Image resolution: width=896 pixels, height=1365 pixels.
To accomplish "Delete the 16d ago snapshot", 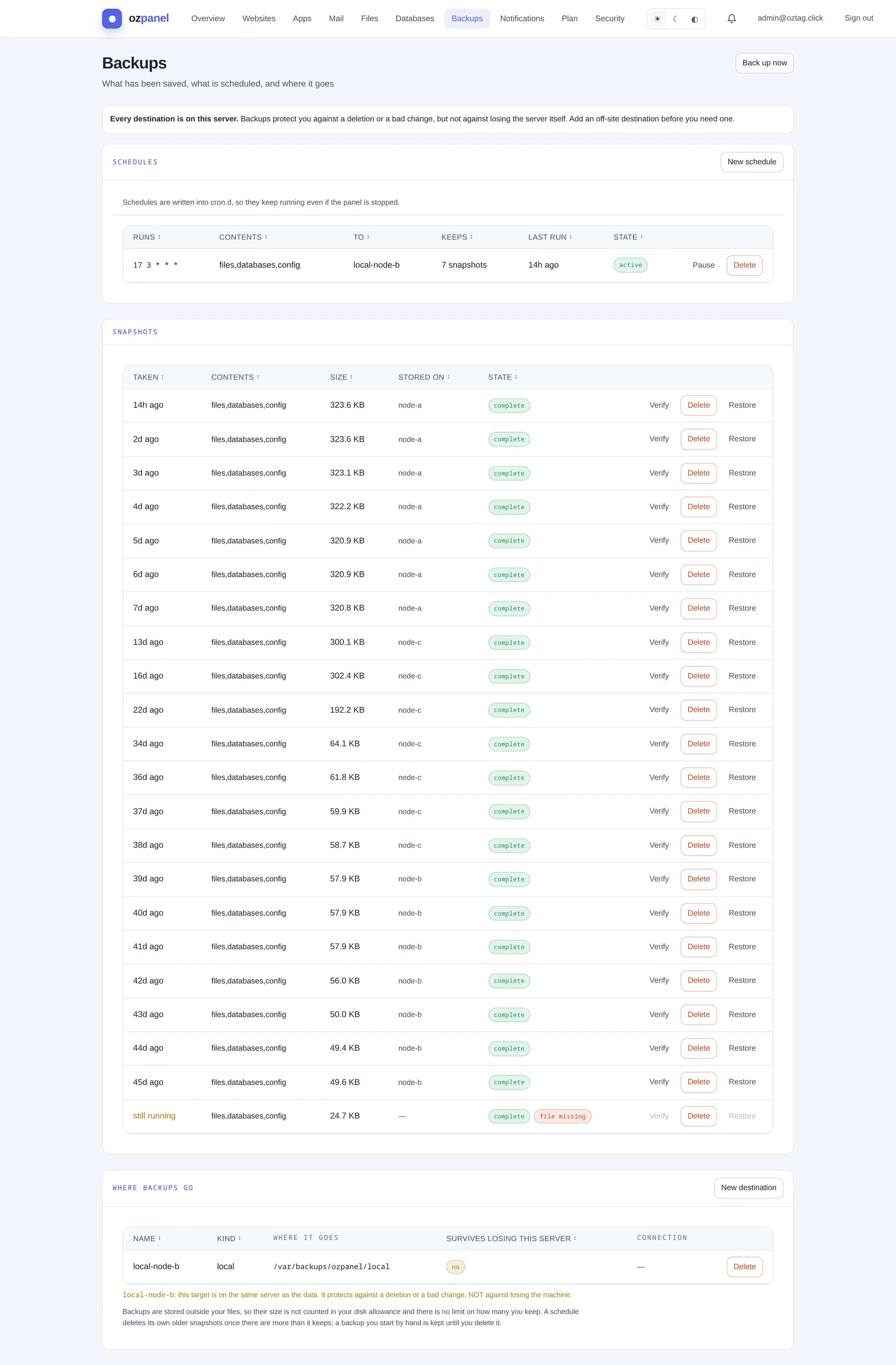I will click(x=698, y=676).
